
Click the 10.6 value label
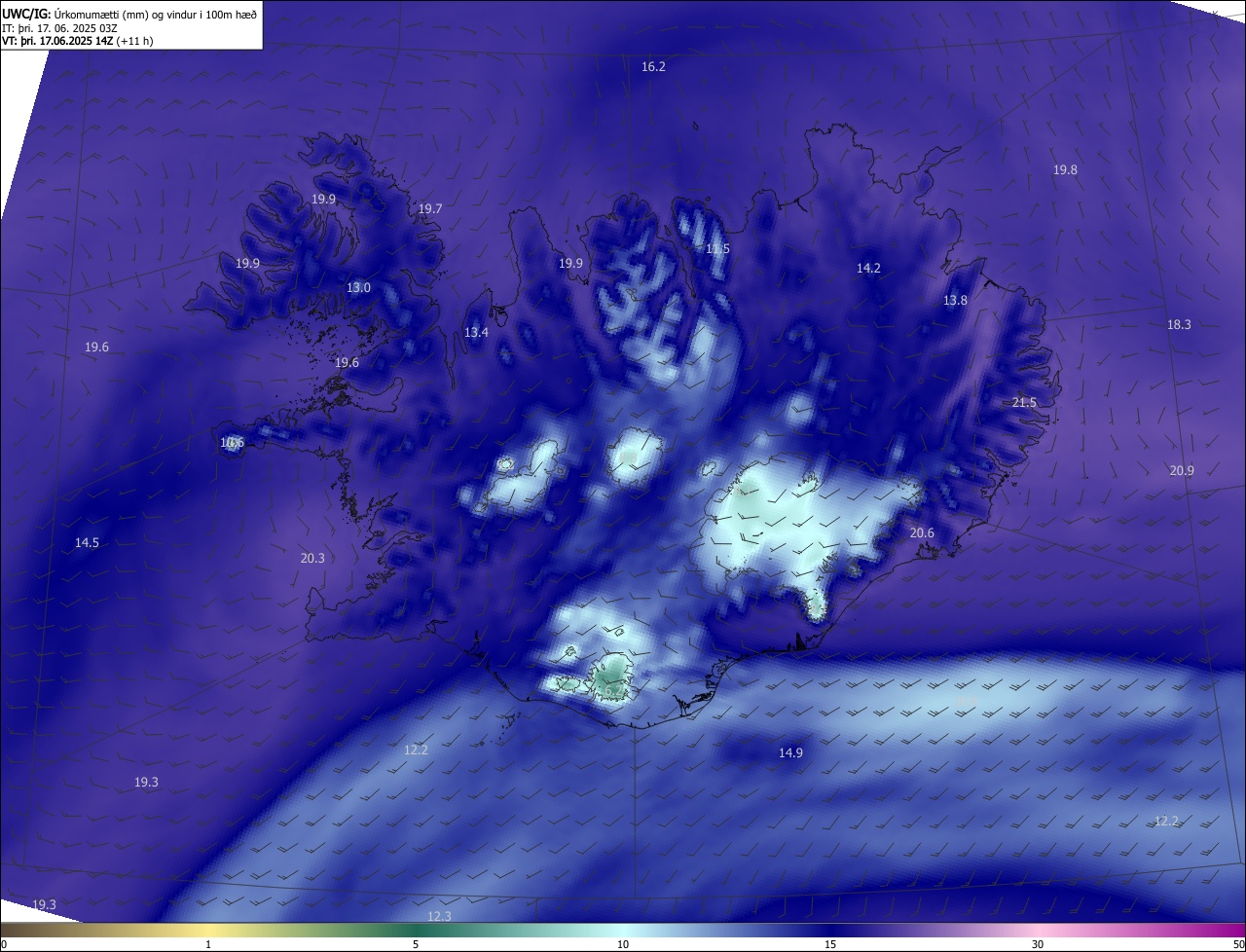click(x=232, y=443)
